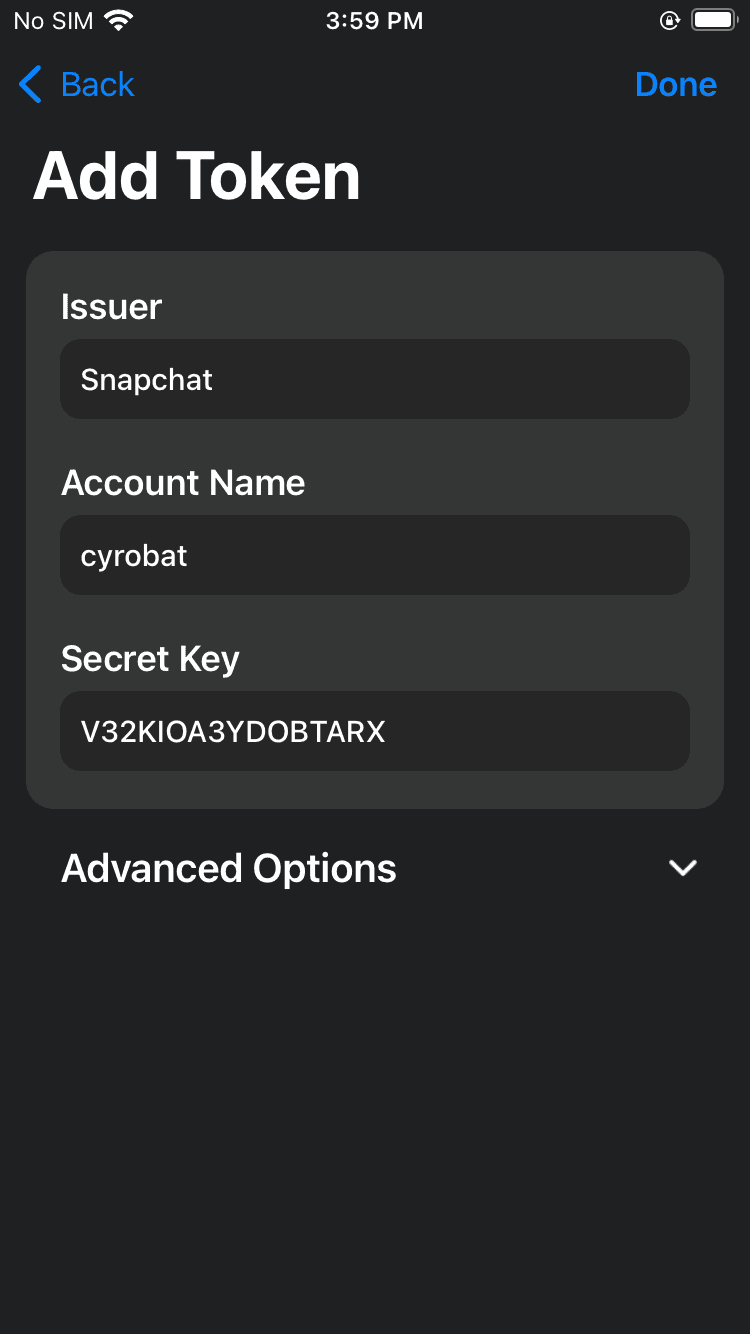The height and width of the screenshot is (1334, 750).
Task: Tap the battery indicator icon
Action: [x=714, y=20]
